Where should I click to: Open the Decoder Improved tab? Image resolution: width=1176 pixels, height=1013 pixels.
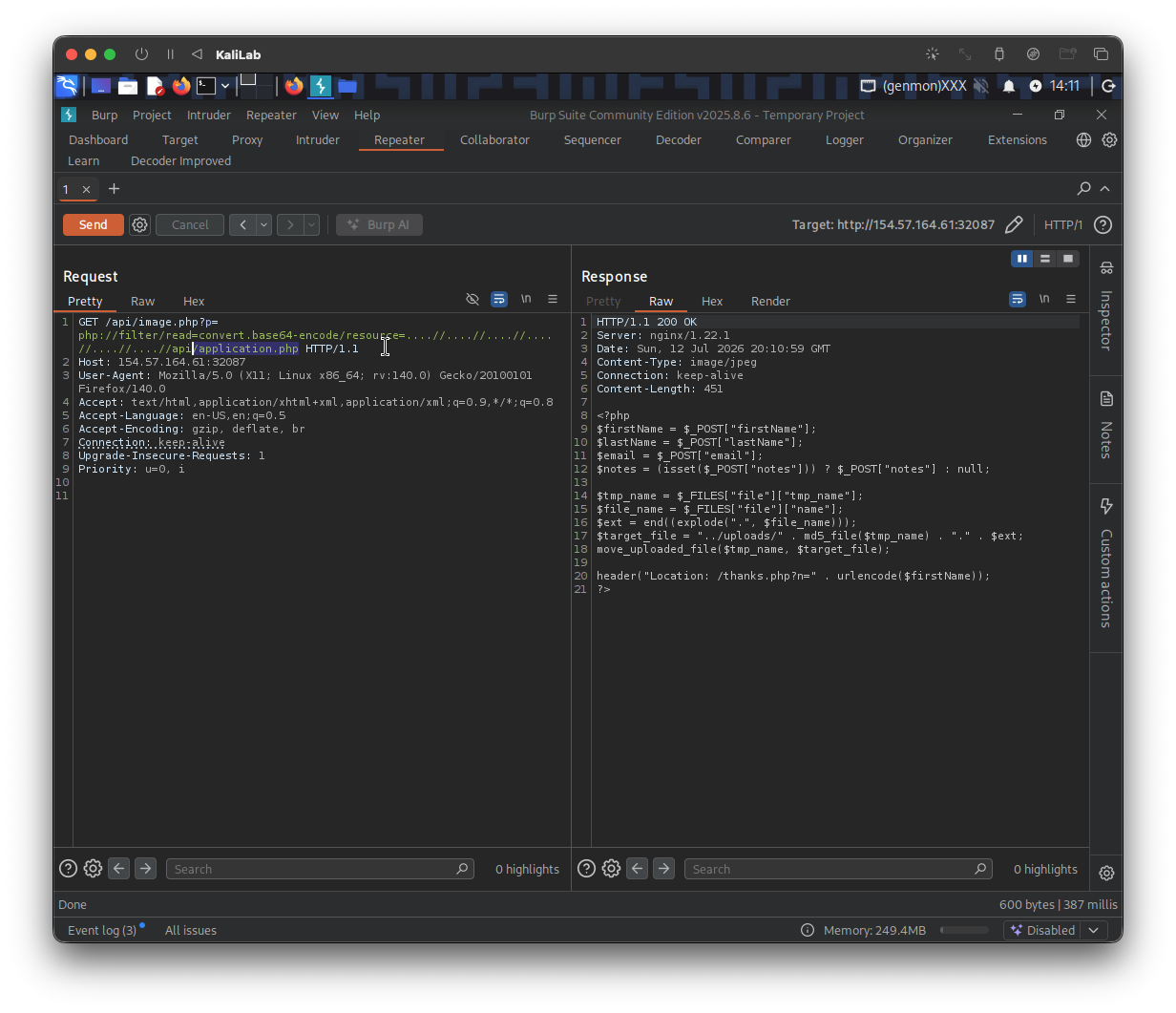(x=180, y=160)
